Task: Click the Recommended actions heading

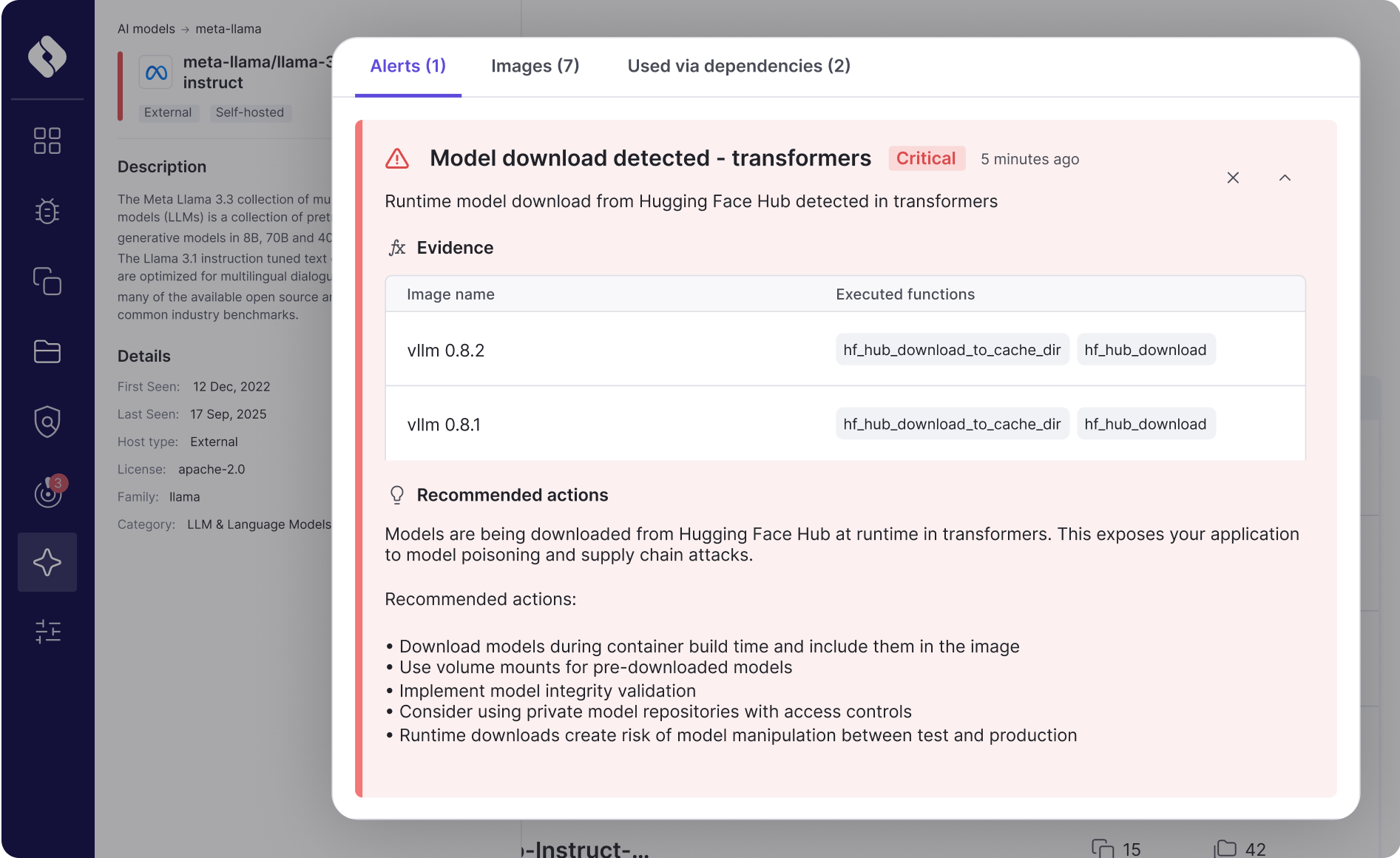Action: [513, 495]
